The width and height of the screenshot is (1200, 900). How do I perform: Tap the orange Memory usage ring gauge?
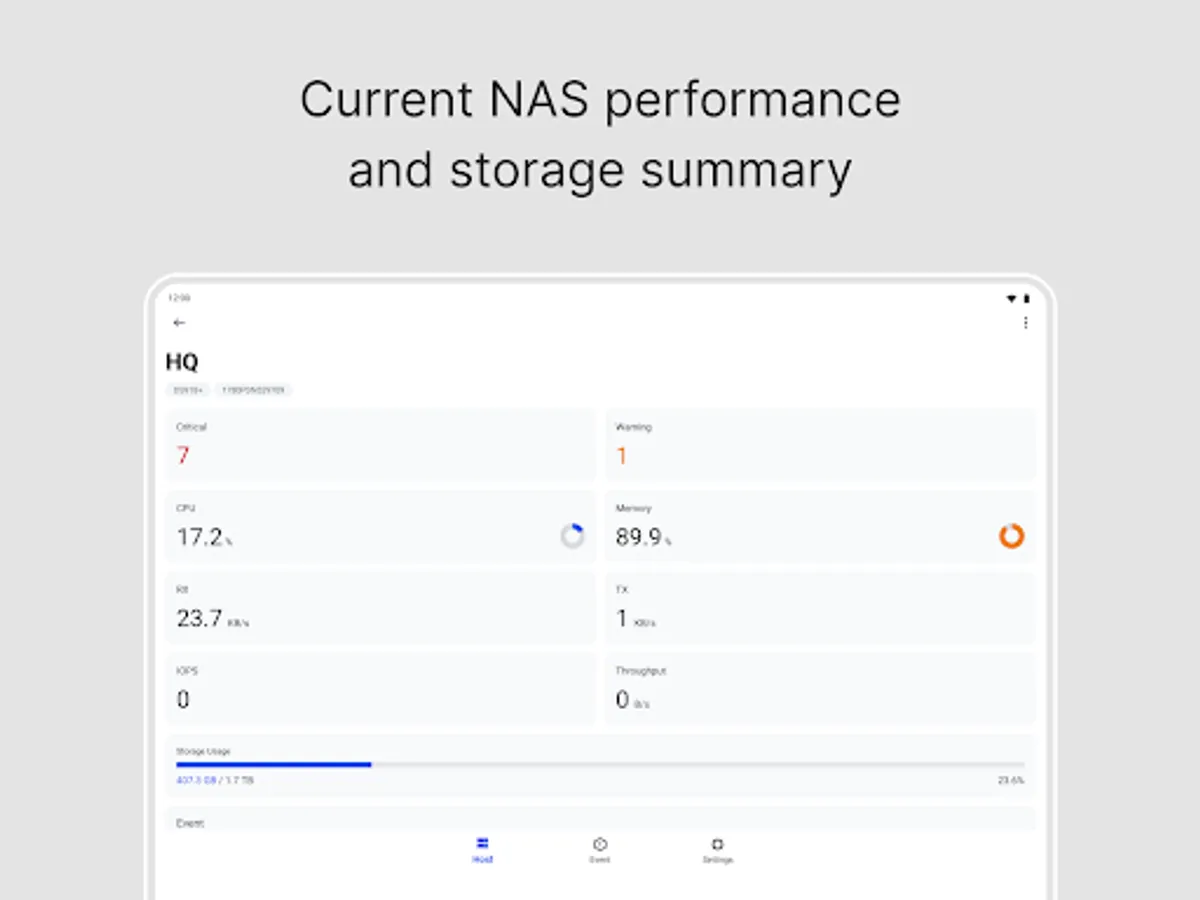(1011, 536)
